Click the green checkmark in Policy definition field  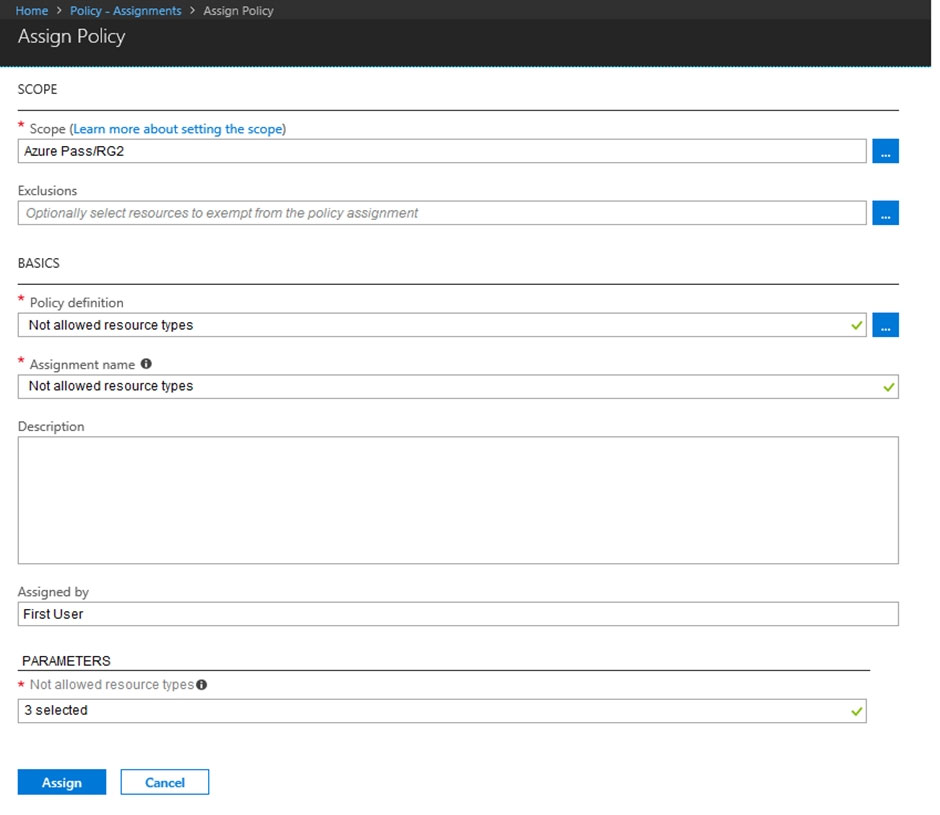click(855, 325)
